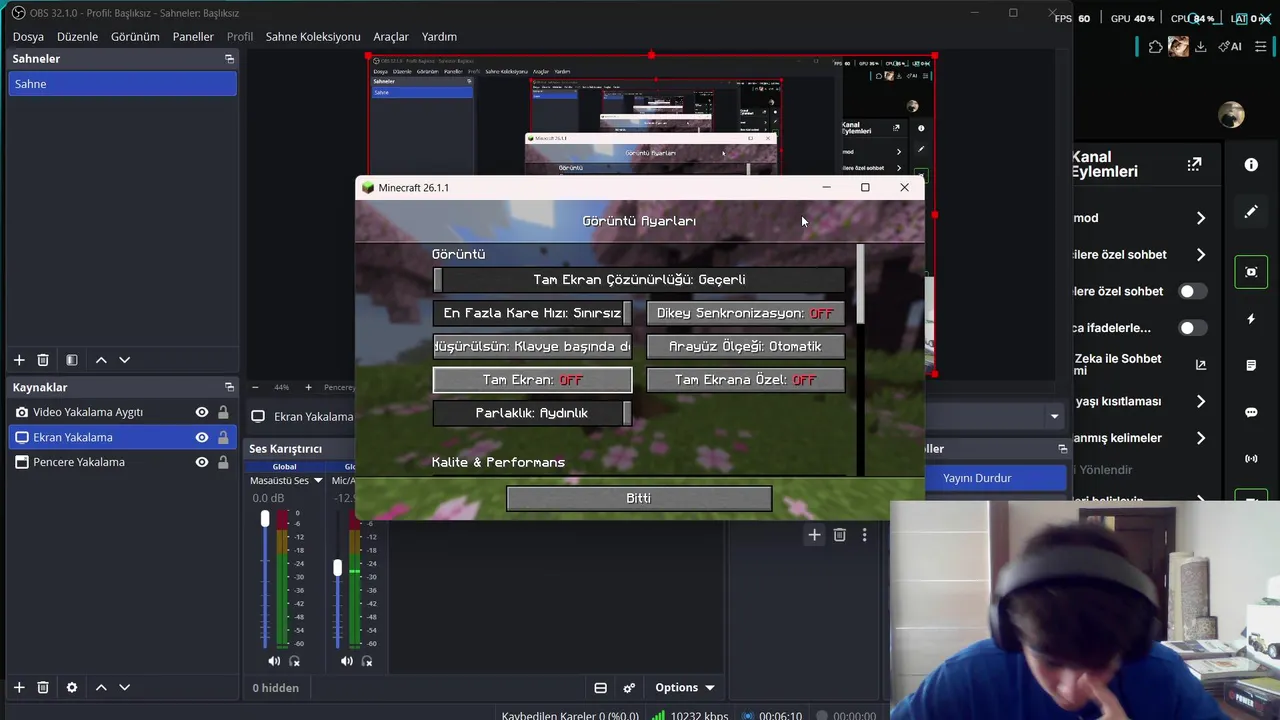
Task: Unlock Video Yakalama Aygıtı source
Action: click(223, 412)
